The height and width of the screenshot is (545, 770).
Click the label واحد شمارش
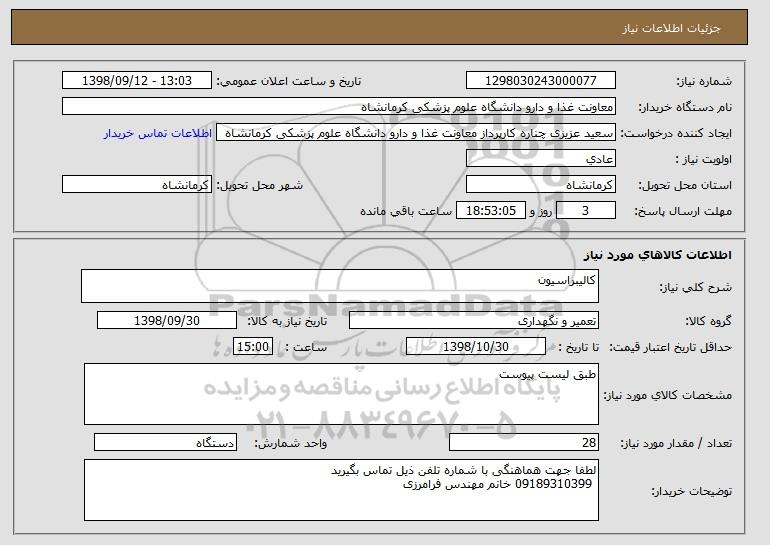pos(291,444)
